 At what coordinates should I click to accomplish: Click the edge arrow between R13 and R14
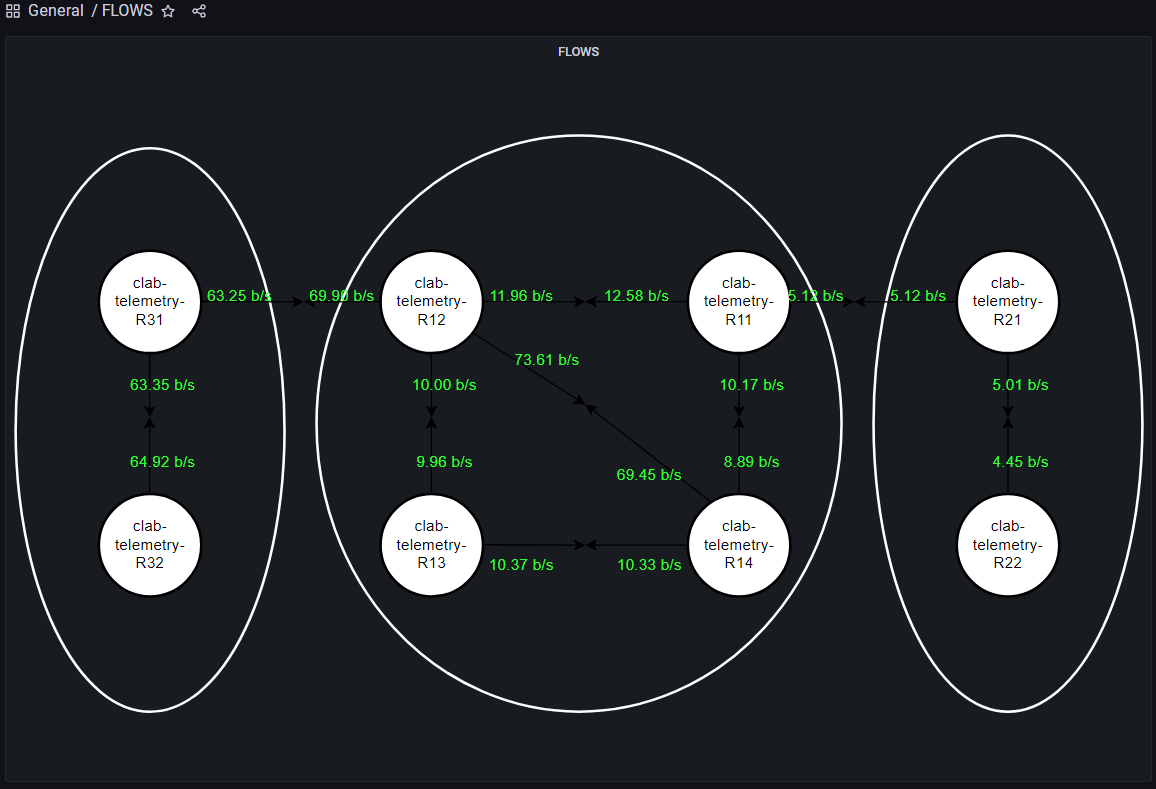click(x=585, y=544)
